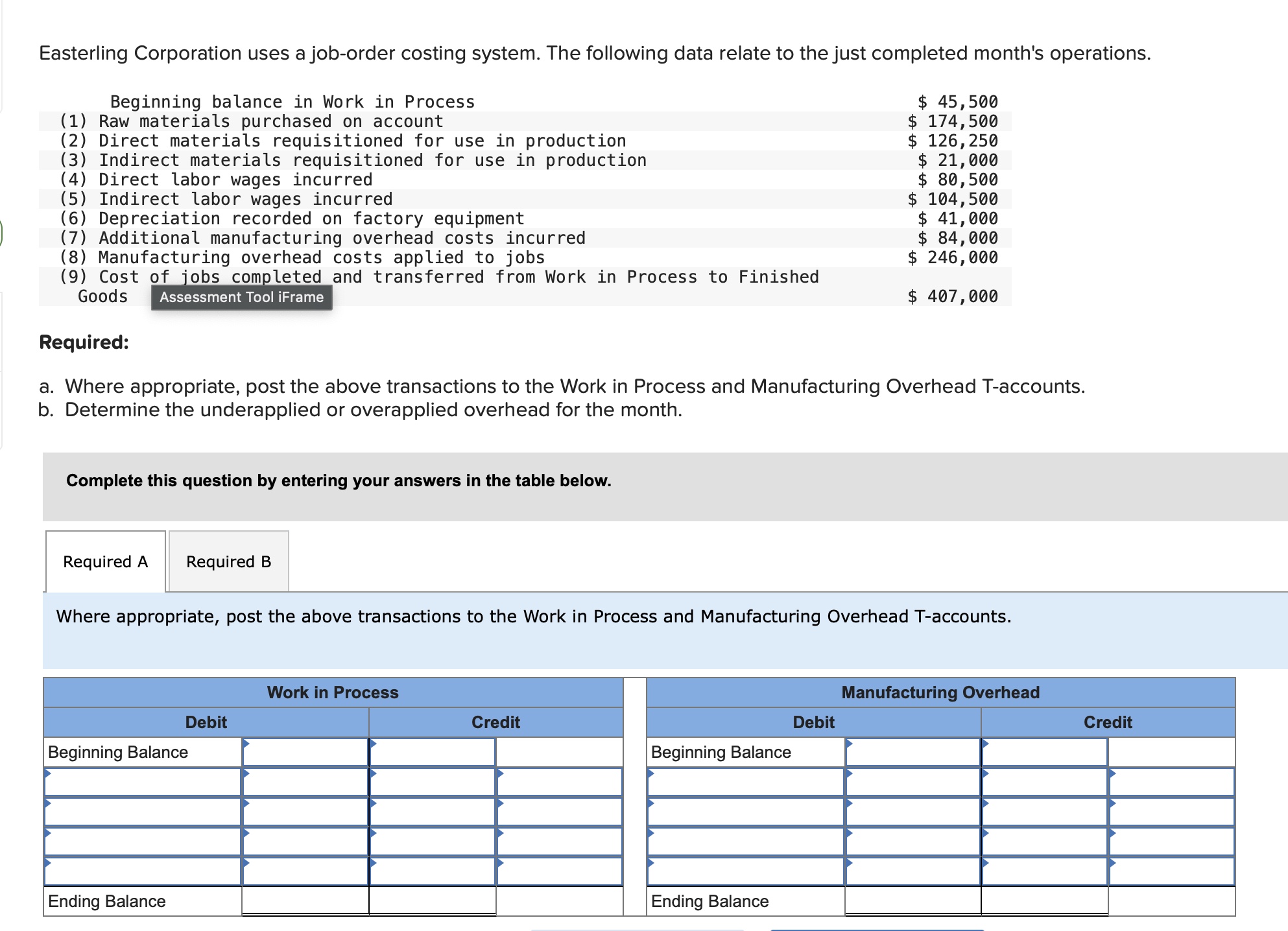Click Manufacturing Overhead Beginning Balance debit amount field
This screenshot has height=931, width=1288.
[x=912, y=752]
